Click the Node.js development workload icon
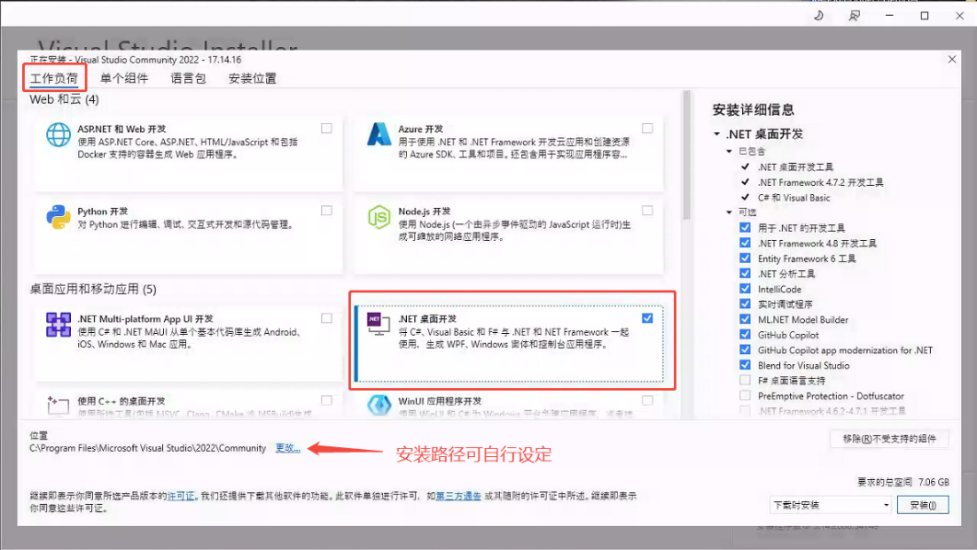Screen dimensions: 977x550 coord(379,217)
